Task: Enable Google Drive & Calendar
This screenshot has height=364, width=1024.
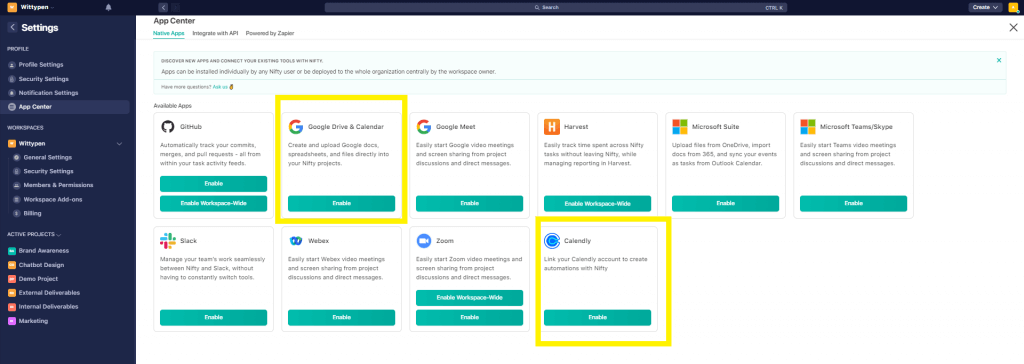Action: [x=342, y=204]
